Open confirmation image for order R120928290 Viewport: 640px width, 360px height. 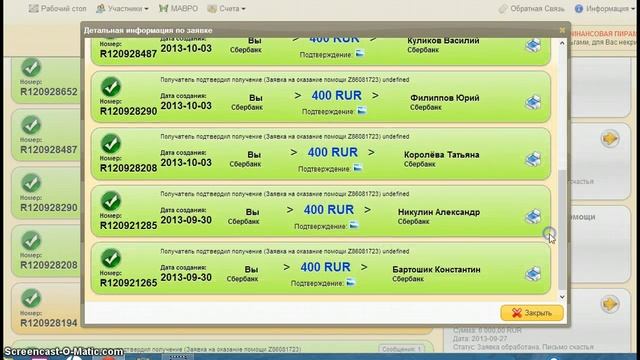coord(362,111)
